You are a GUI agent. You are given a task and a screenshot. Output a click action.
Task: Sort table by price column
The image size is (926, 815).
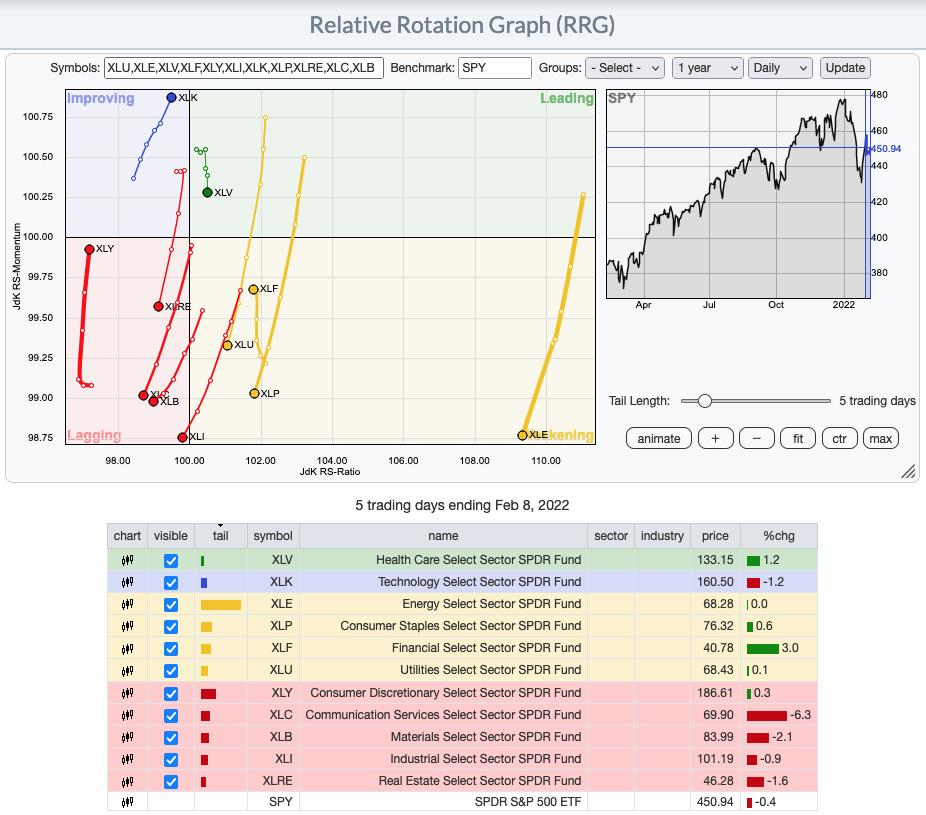click(715, 536)
